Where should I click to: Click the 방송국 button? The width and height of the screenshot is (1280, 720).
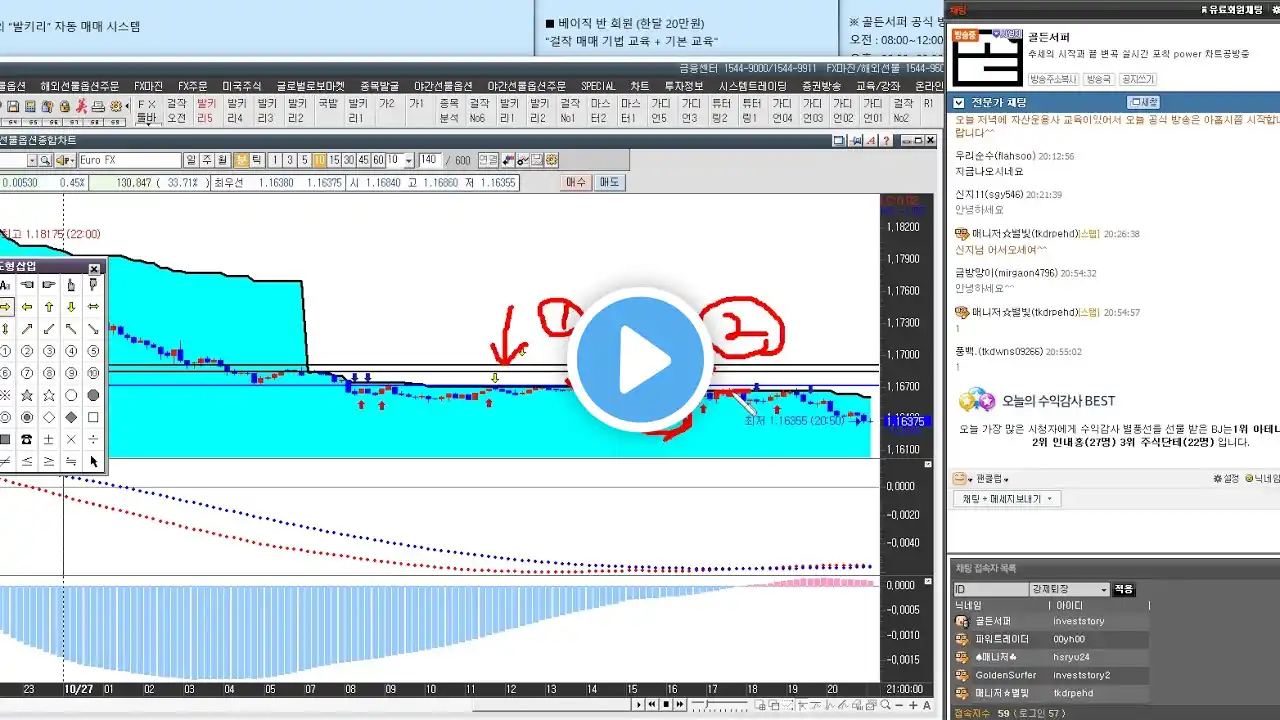point(1099,79)
